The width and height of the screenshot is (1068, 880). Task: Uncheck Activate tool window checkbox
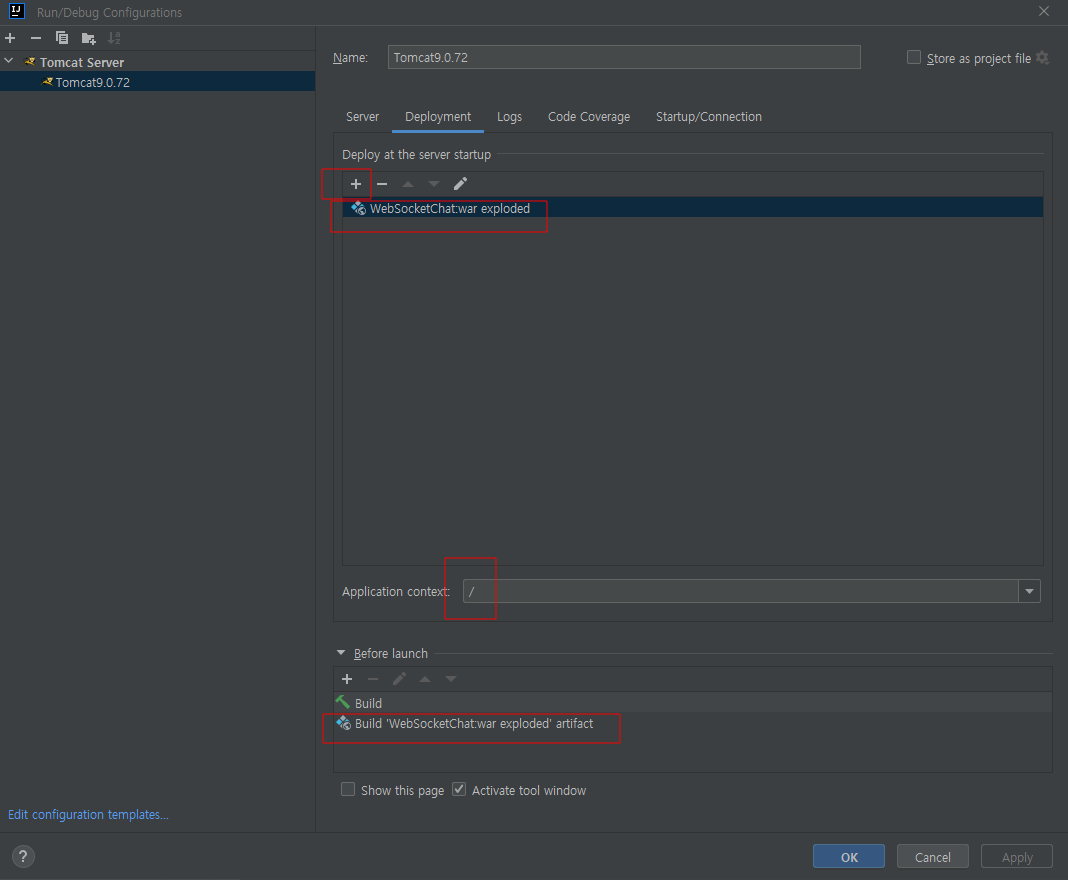pyautogui.click(x=459, y=789)
